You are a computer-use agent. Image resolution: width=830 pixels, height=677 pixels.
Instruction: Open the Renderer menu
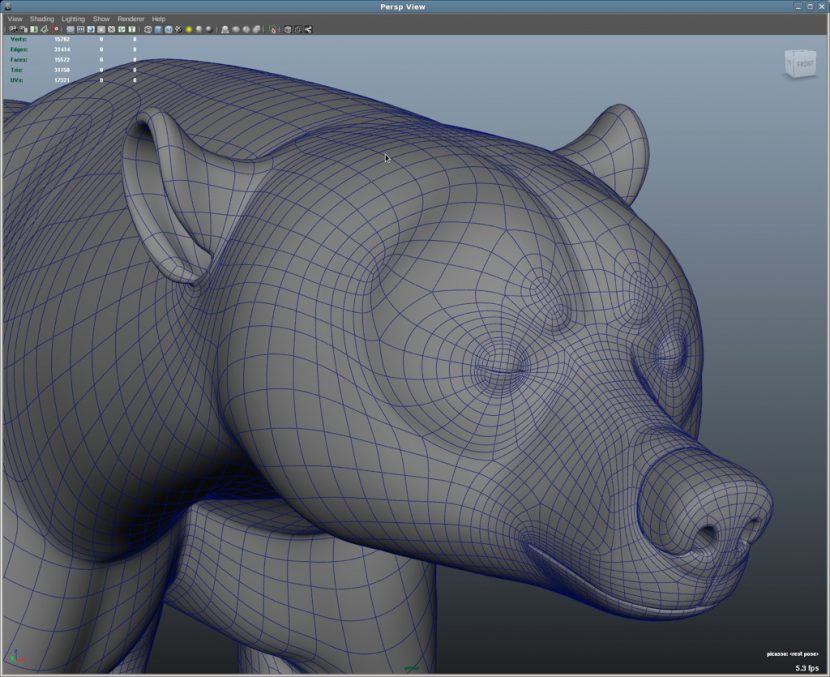pyautogui.click(x=130, y=18)
